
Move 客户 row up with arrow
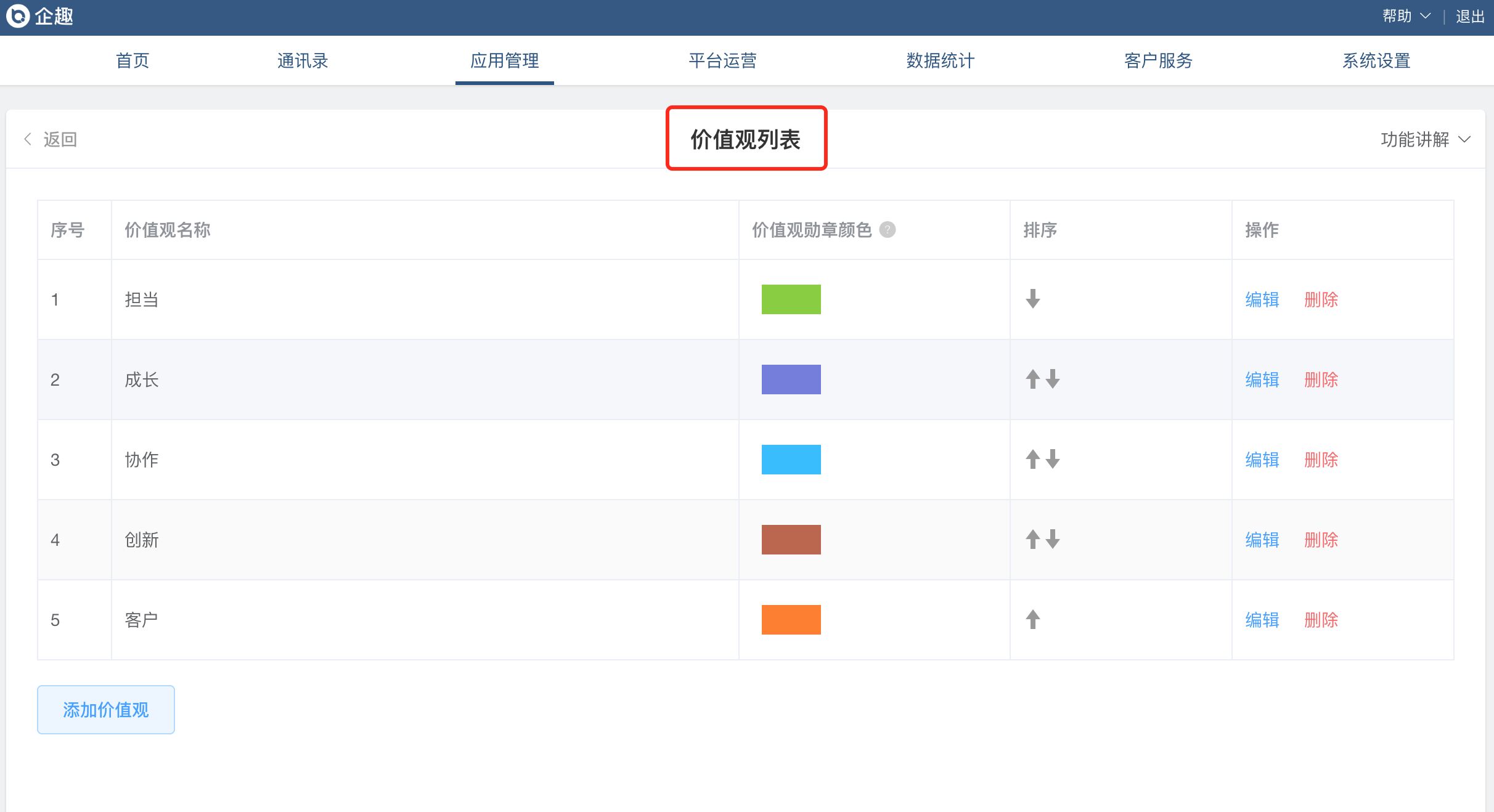pyautogui.click(x=1033, y=619)
